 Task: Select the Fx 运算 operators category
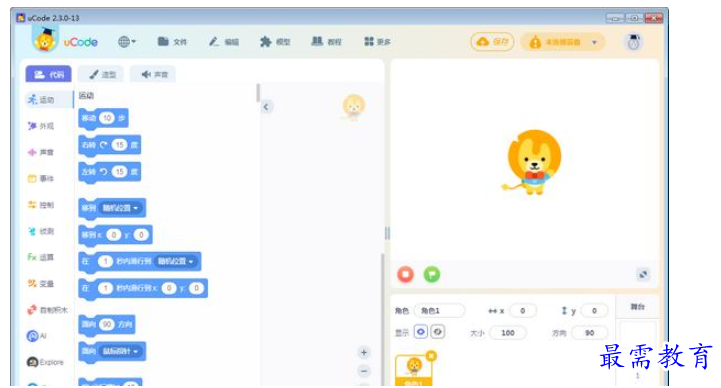pos(41,257)
